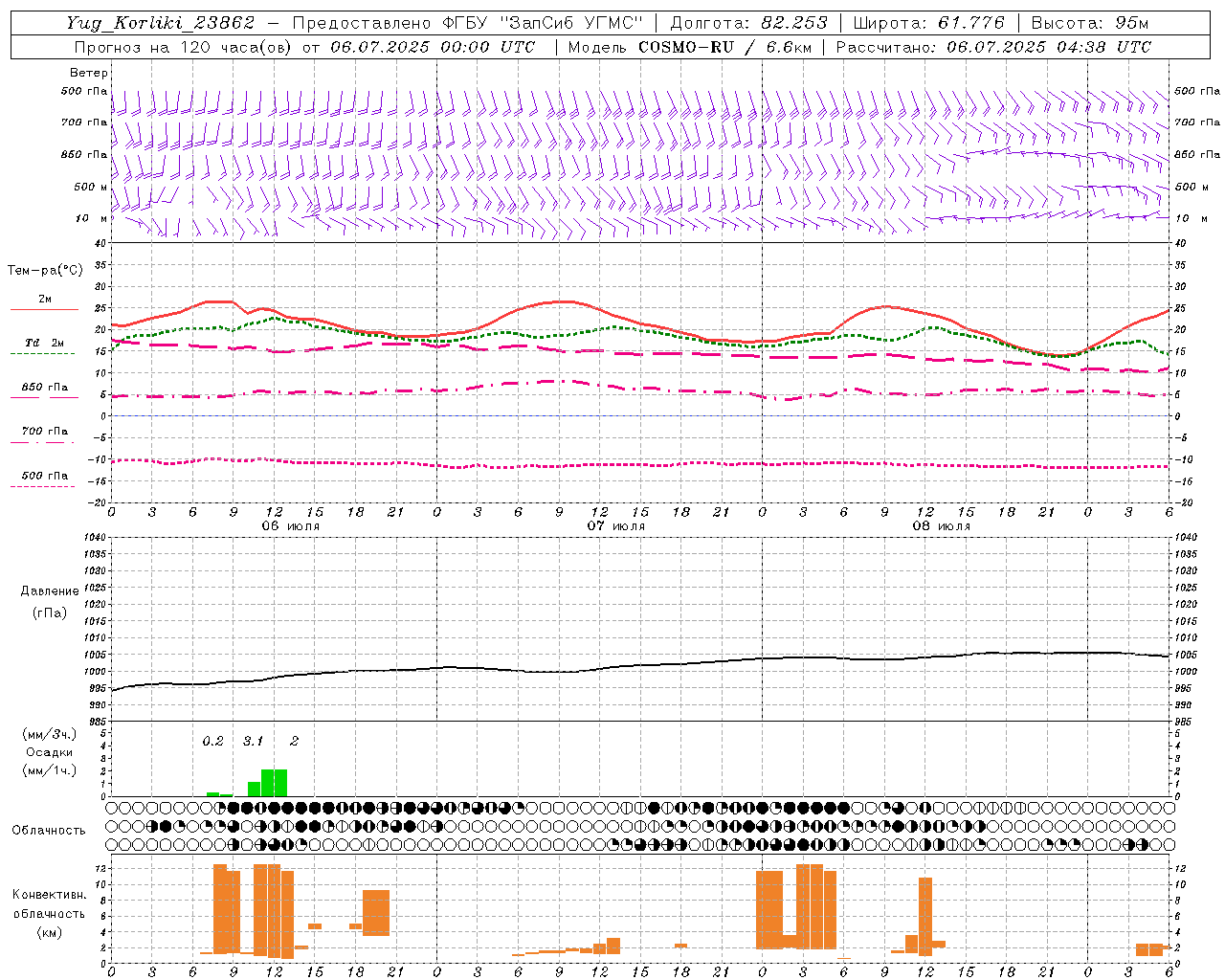Click the (гПа) unit under Давление

(x=50, y=612)
